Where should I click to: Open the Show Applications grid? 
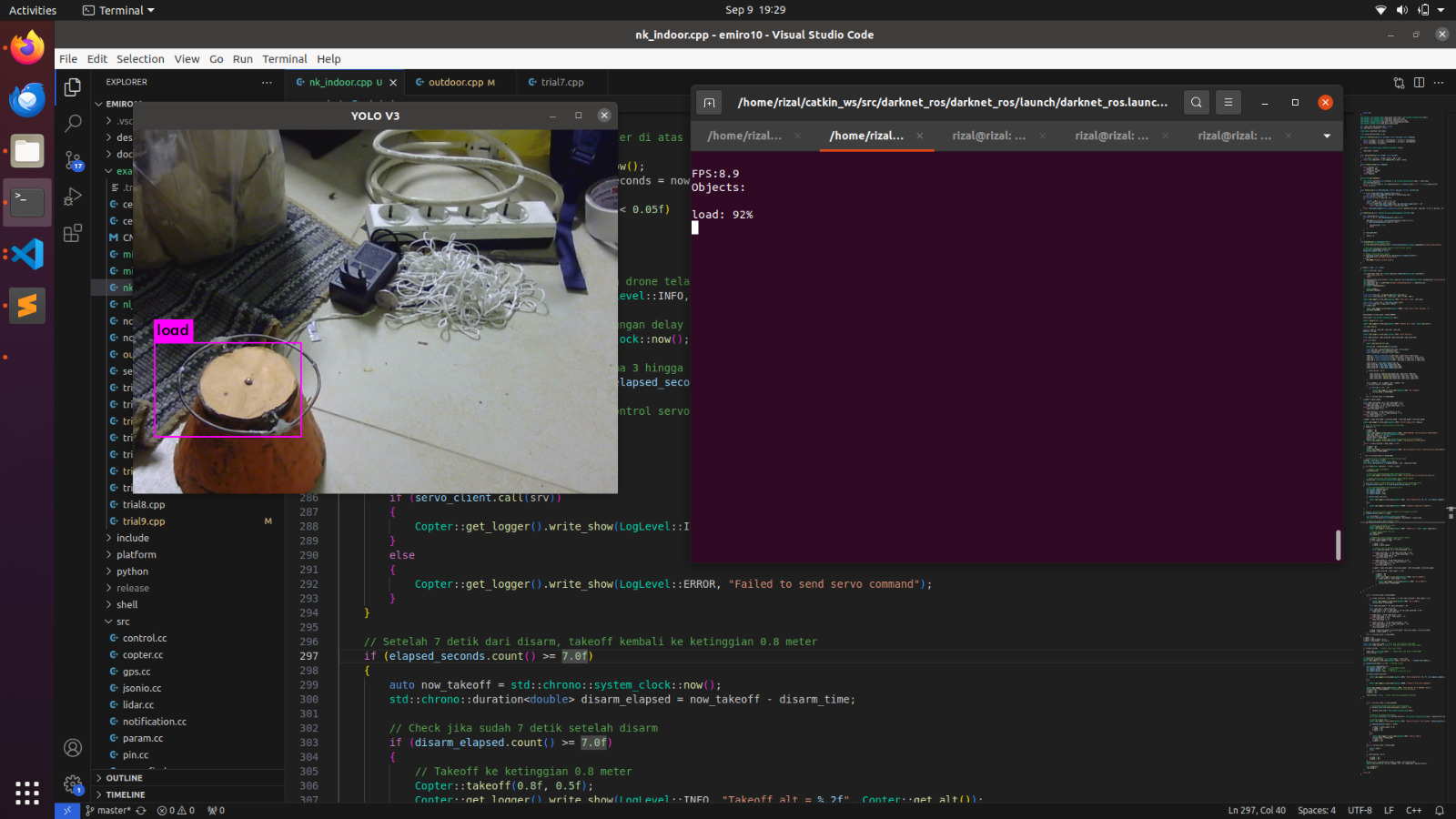[x=27, y=793]
